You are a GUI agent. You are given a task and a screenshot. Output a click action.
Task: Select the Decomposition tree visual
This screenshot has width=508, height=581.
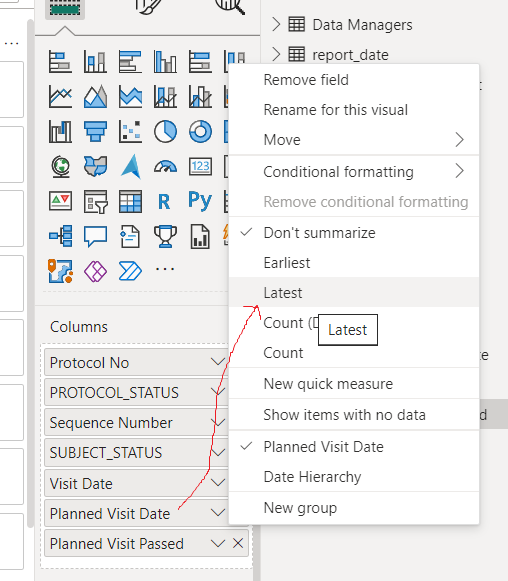pos(60,236)
